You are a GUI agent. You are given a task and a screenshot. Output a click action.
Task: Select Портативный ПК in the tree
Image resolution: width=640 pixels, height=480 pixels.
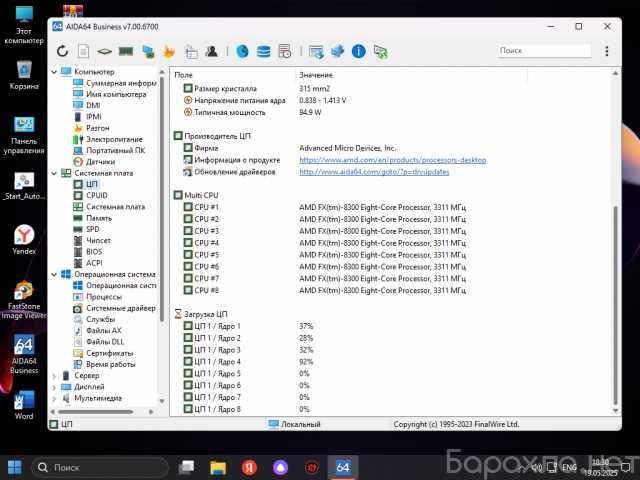(109, 151)
